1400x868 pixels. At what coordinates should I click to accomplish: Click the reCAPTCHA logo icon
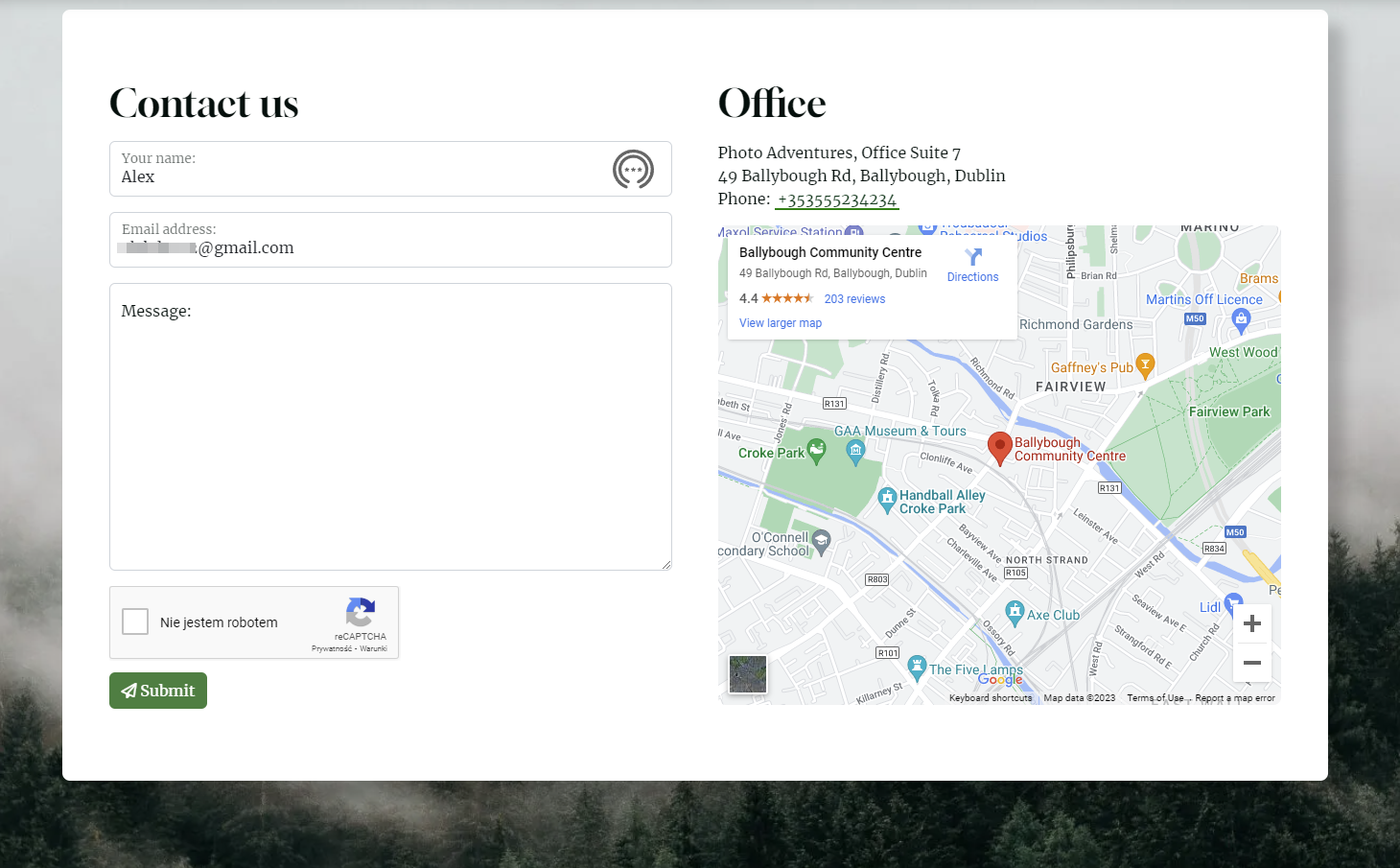click(x=361, y=612)
